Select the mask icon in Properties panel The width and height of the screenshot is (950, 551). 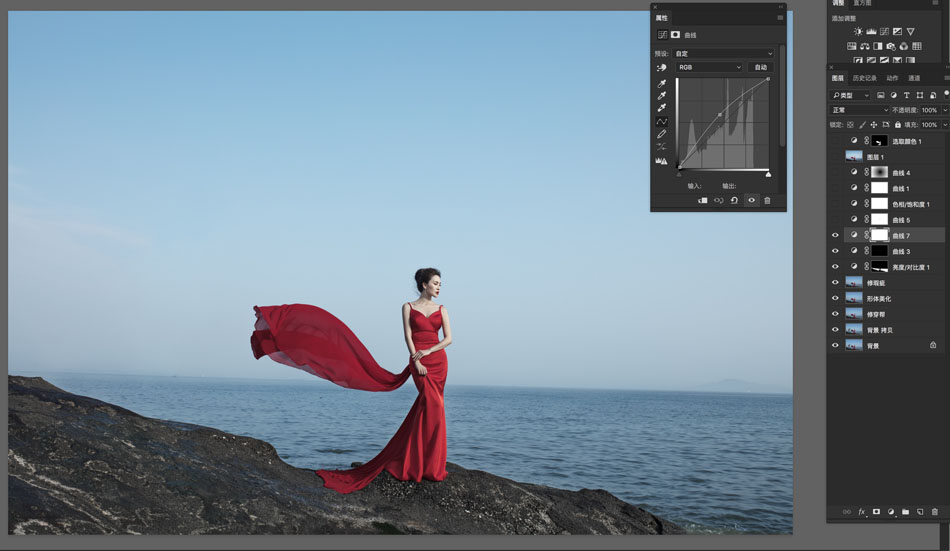(x=676, y=35)
